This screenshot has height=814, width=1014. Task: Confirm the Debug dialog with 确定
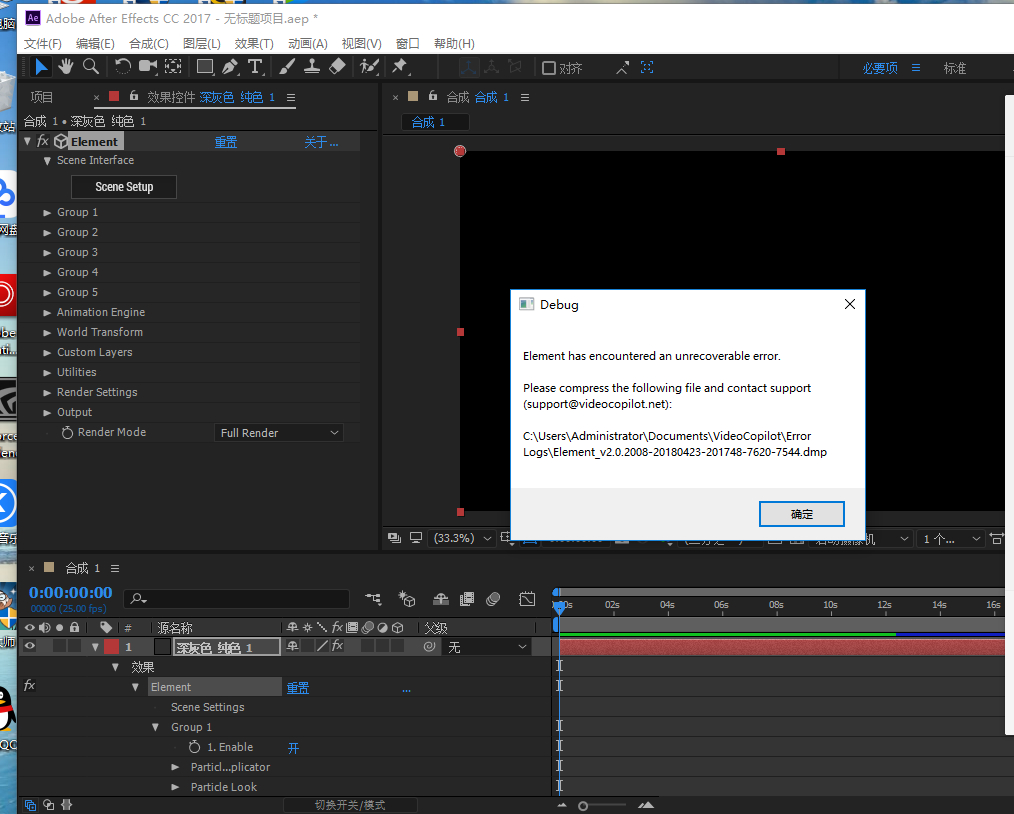pyautogui.click(x=801, y=514)
